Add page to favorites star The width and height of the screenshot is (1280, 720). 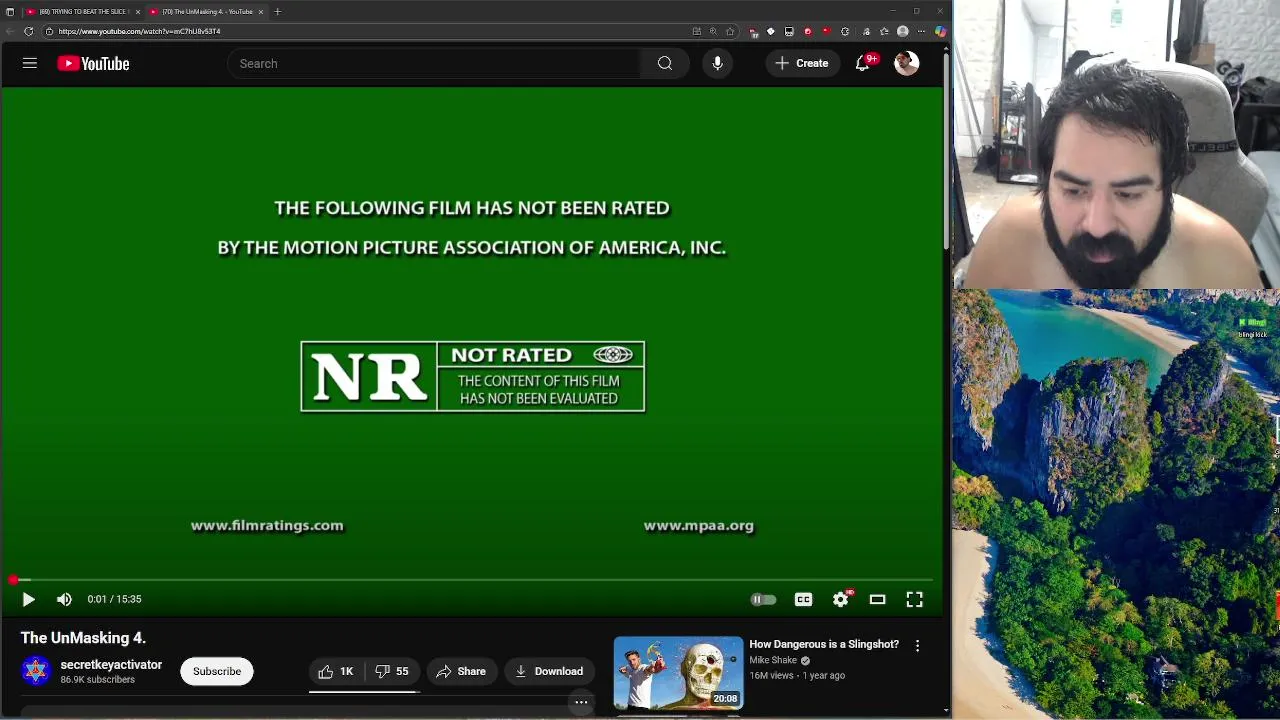point(730,31)
